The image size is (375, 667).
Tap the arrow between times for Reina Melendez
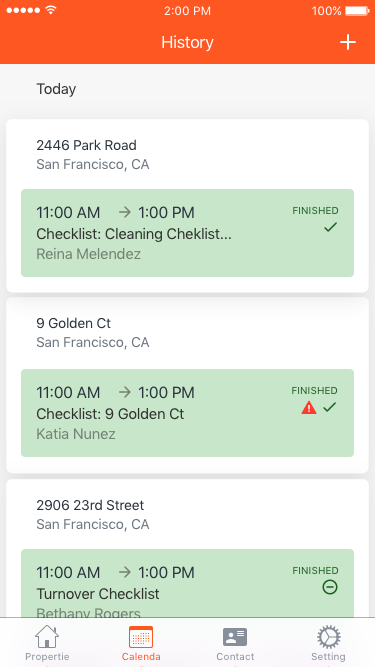[125, 212]
